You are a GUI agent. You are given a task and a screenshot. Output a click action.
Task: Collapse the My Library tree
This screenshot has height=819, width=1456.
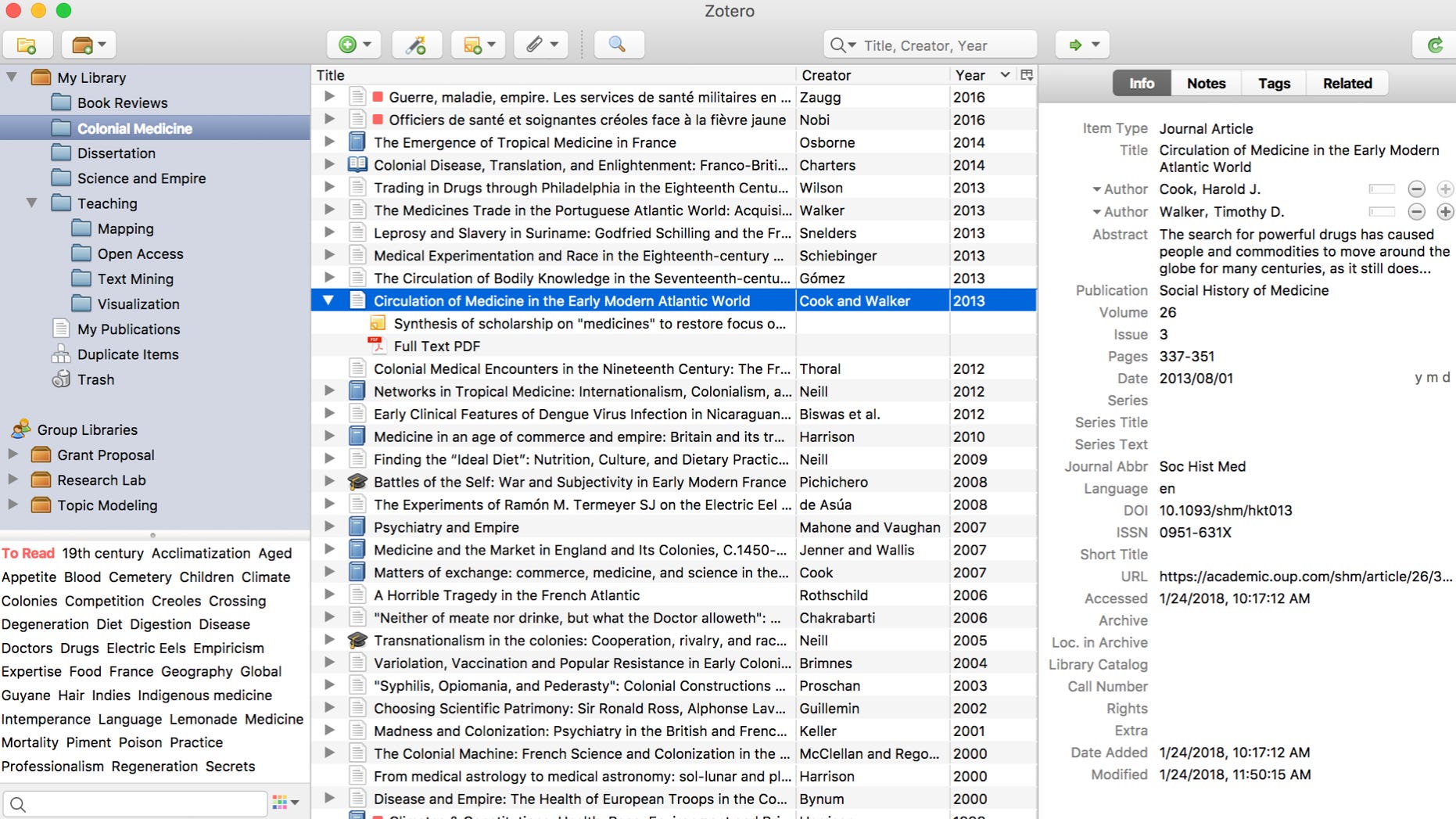click(13, 77)
